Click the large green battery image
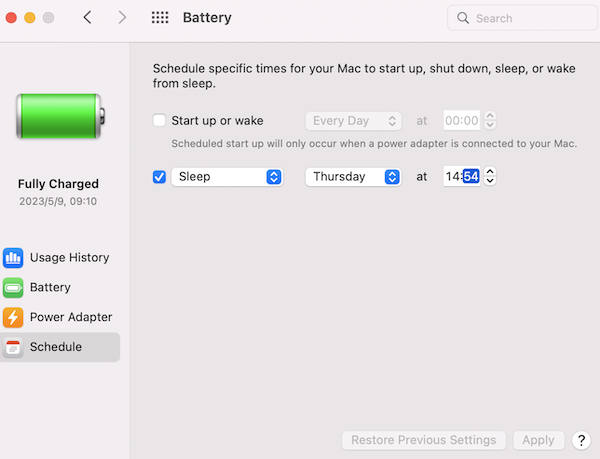The image size is (600, 459). 58,116
